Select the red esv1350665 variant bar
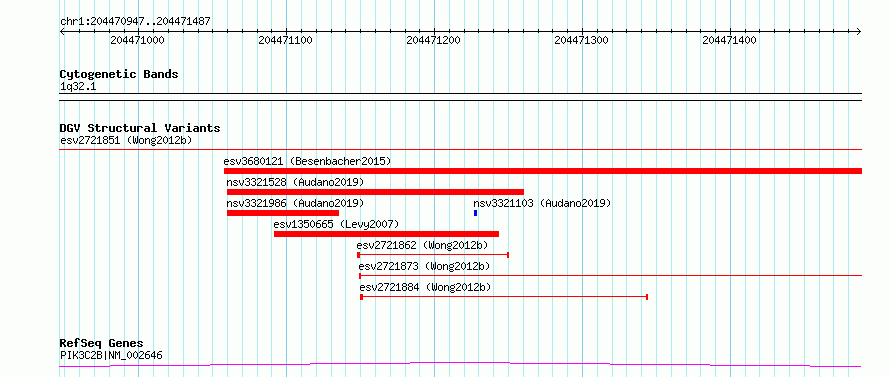Image resolution: width=890 pixels, height=377 pixels. (x=387, y=234)
